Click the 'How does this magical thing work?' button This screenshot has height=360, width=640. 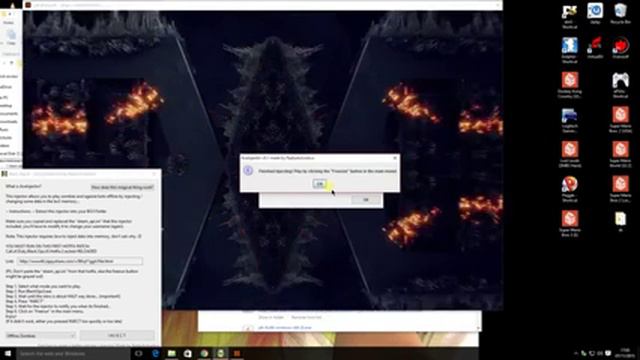pos(122,187)
